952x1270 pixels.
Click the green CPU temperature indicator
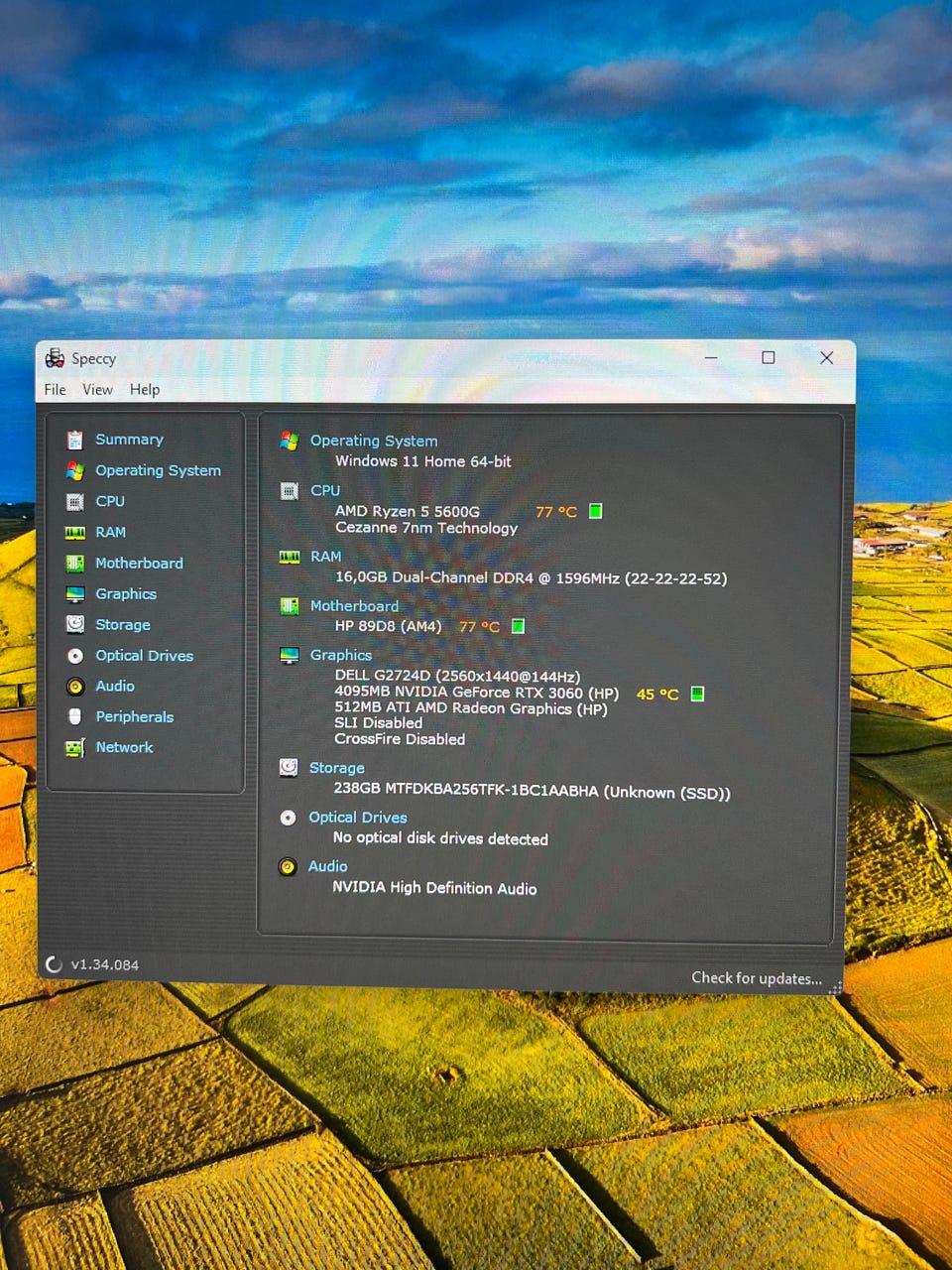tap(596, 511)
